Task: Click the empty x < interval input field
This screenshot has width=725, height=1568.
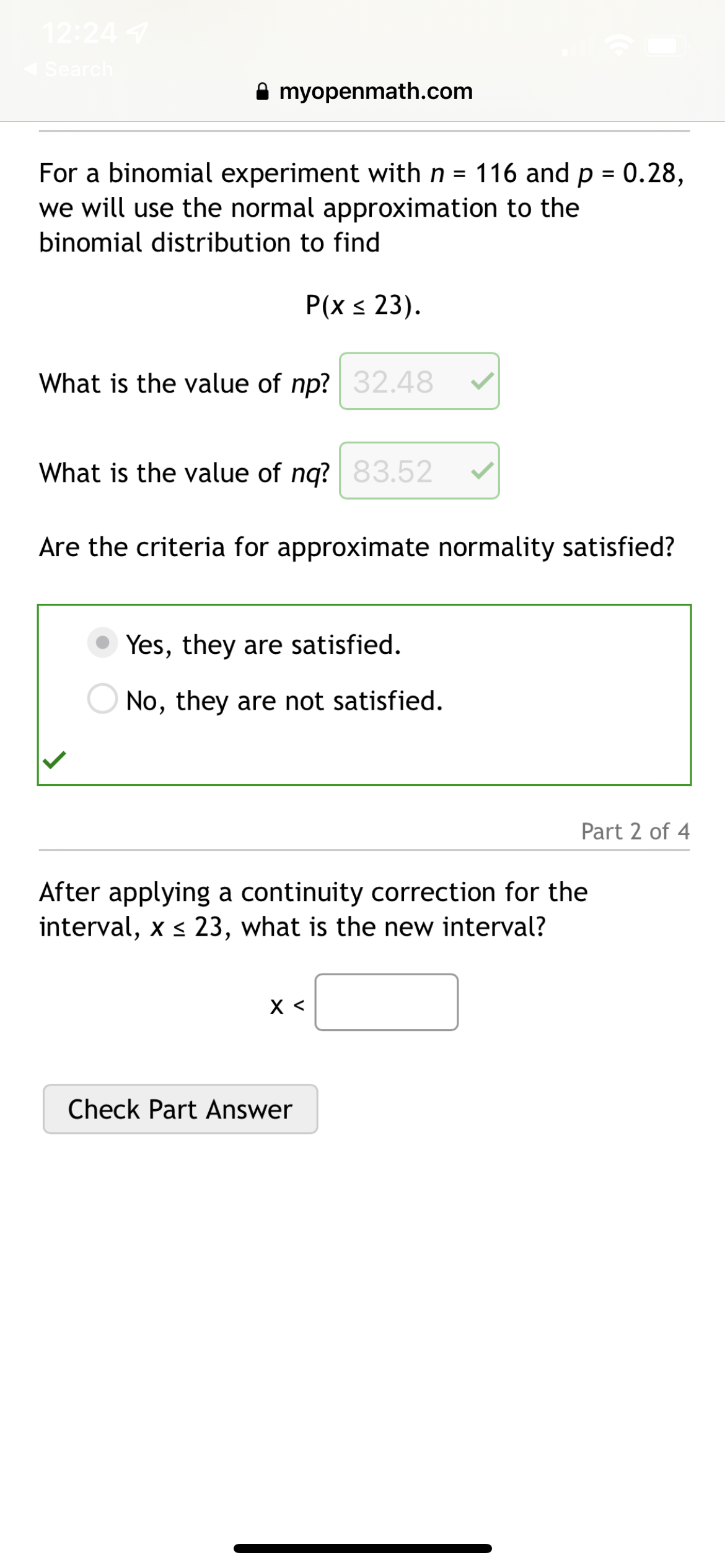Action: (x=387, y=1002)
